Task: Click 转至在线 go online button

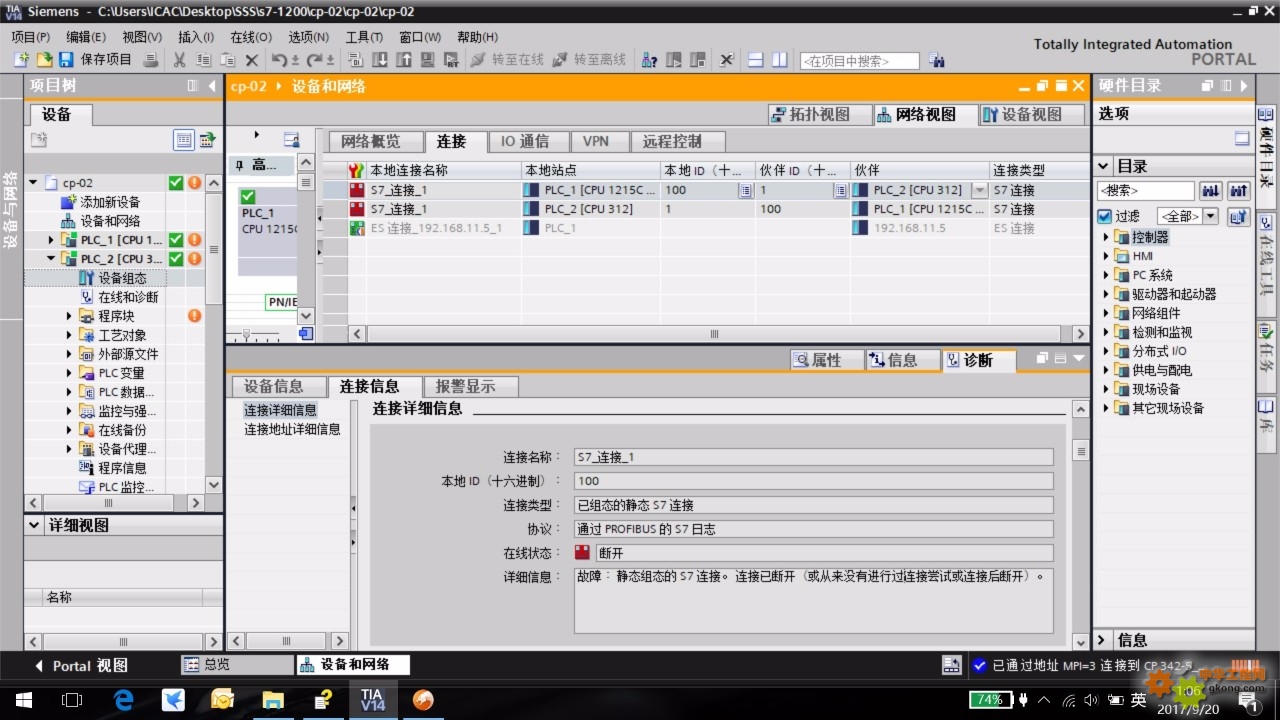Action: (508, 60)
